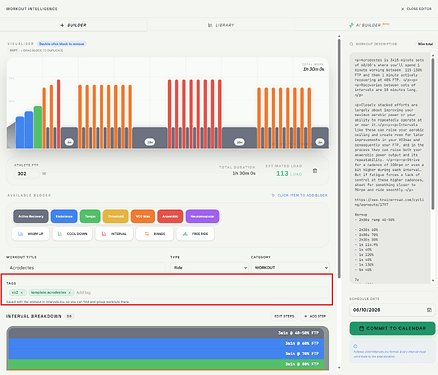Add a Neuromuscular block
The image size is (438, 375).
[x=202, y=216]
